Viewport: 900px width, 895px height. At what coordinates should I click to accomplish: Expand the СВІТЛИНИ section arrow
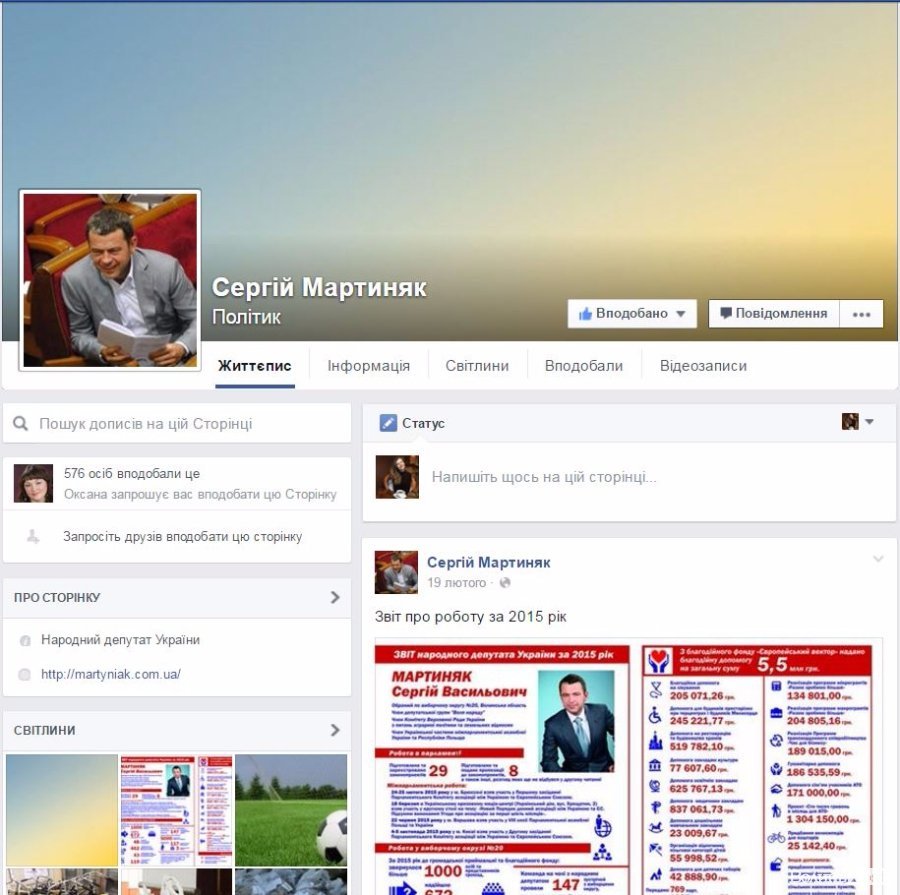coord(335,730)
